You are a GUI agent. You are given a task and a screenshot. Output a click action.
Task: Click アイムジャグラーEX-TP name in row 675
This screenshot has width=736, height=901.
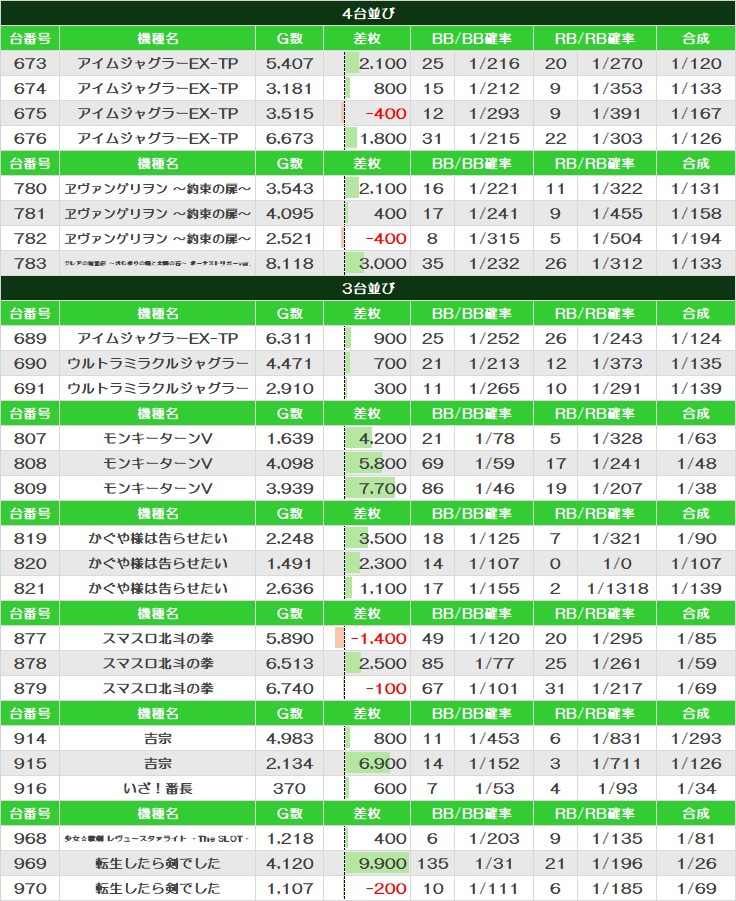click(x=157, y=113)
